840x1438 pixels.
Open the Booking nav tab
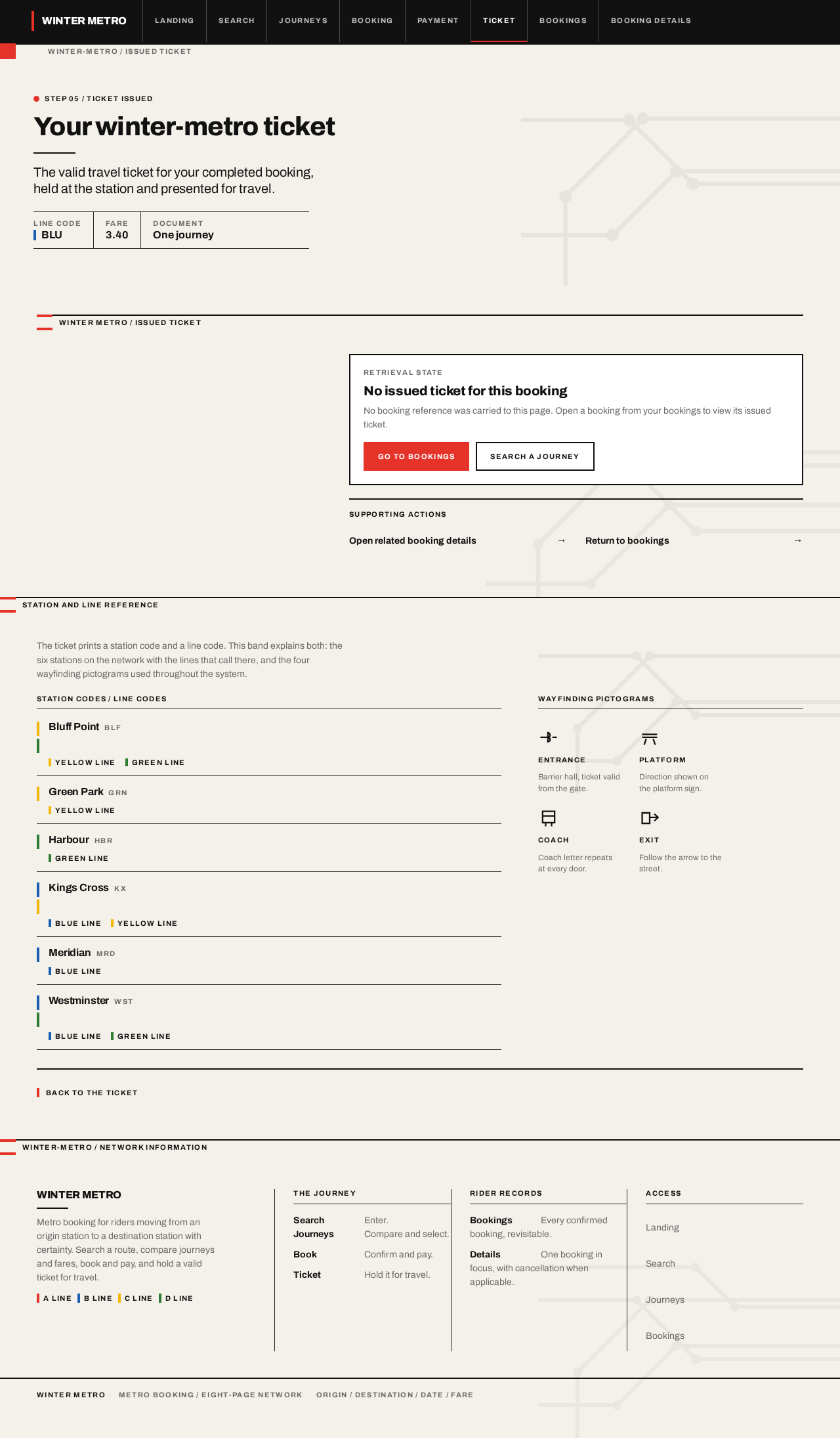pos(372,20)
